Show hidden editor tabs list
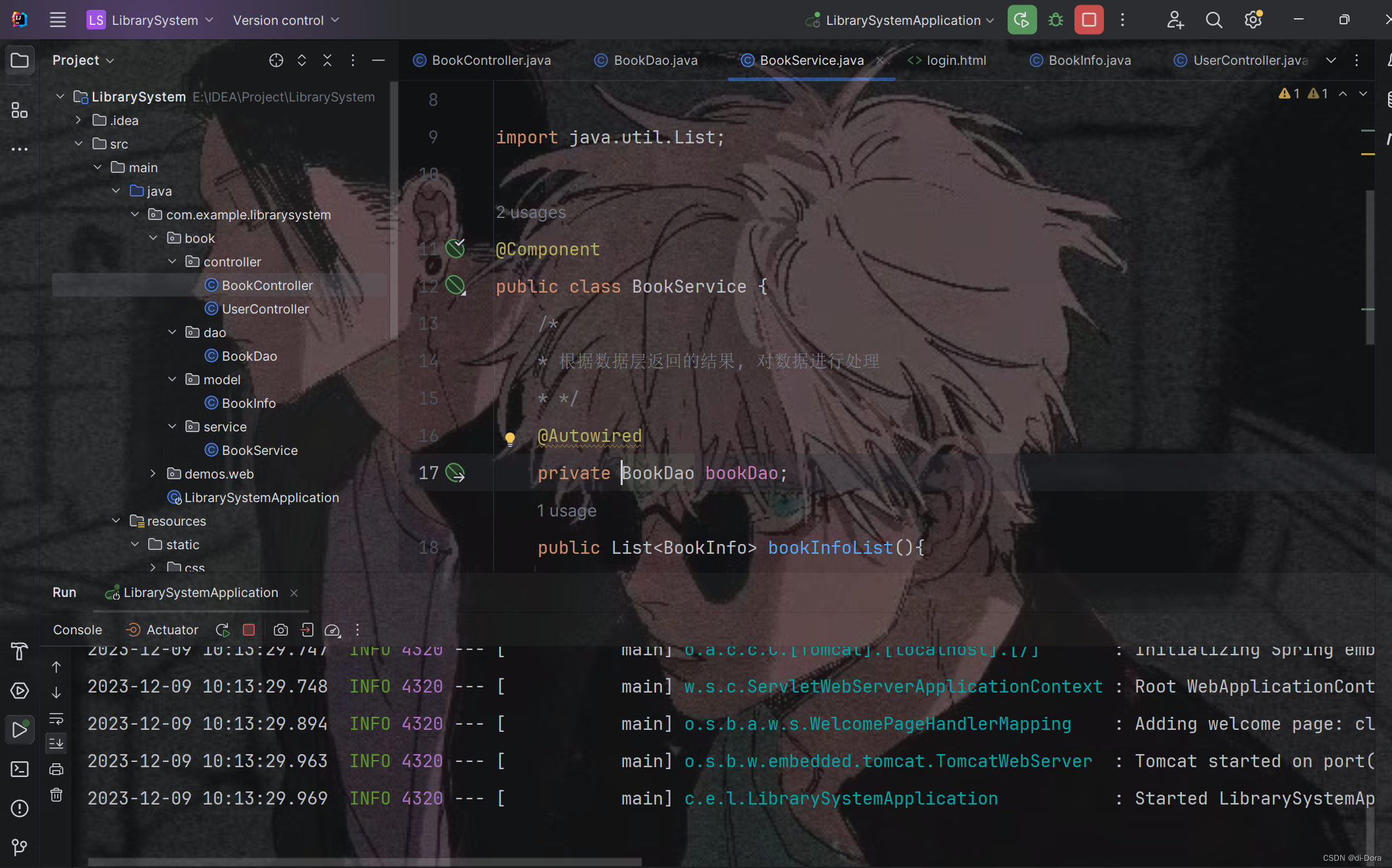 (1331, 60)
